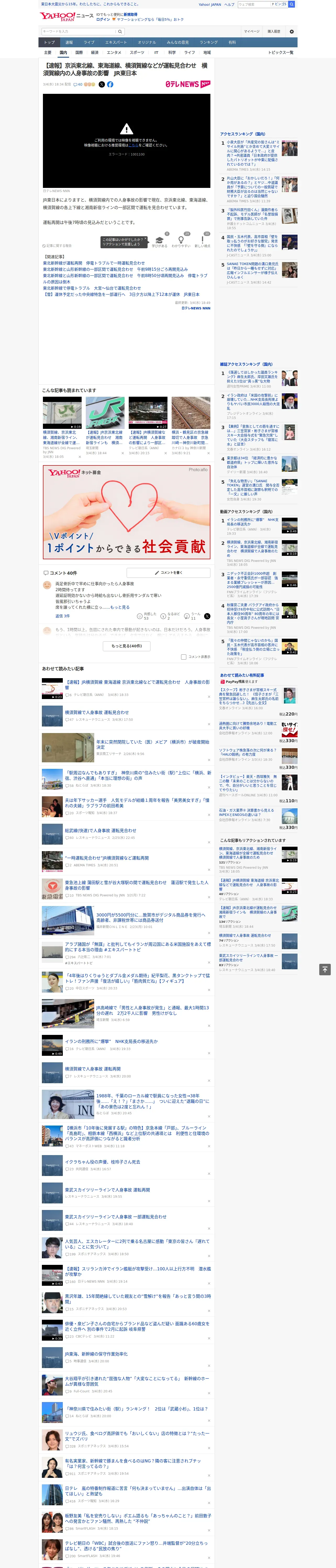Viewport: 336px width, 1568px height.
Task: Click the blue search magnifier button in header
Action: point(292,4)
